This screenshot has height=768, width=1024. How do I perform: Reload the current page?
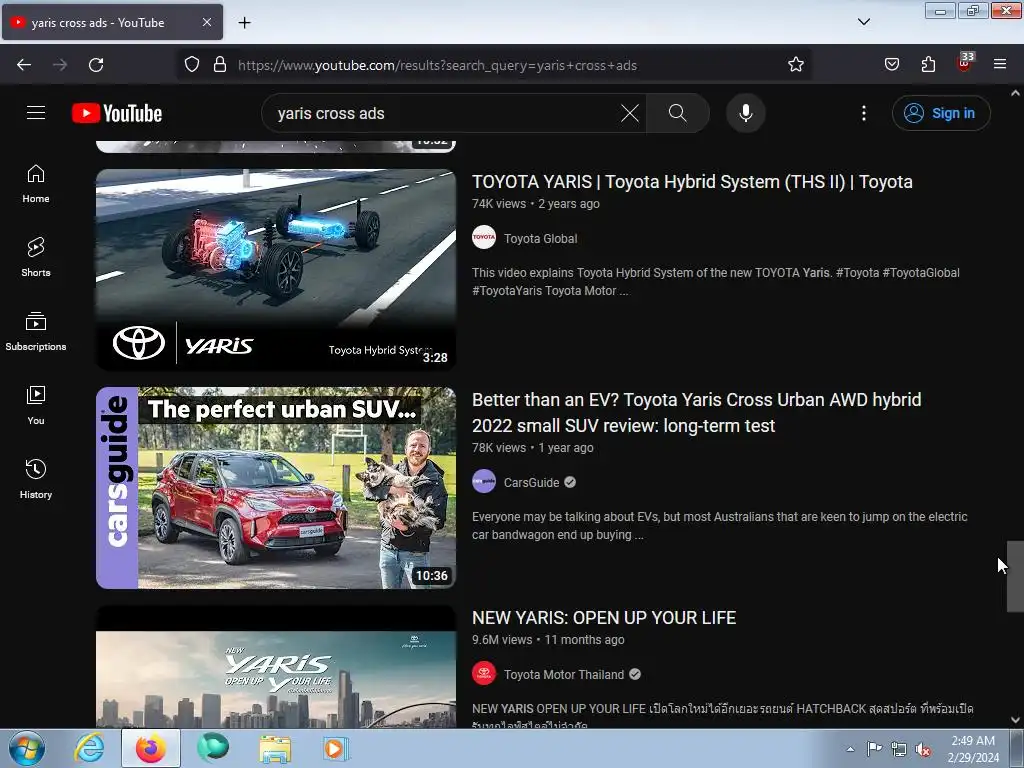click(x=96, y=65)
